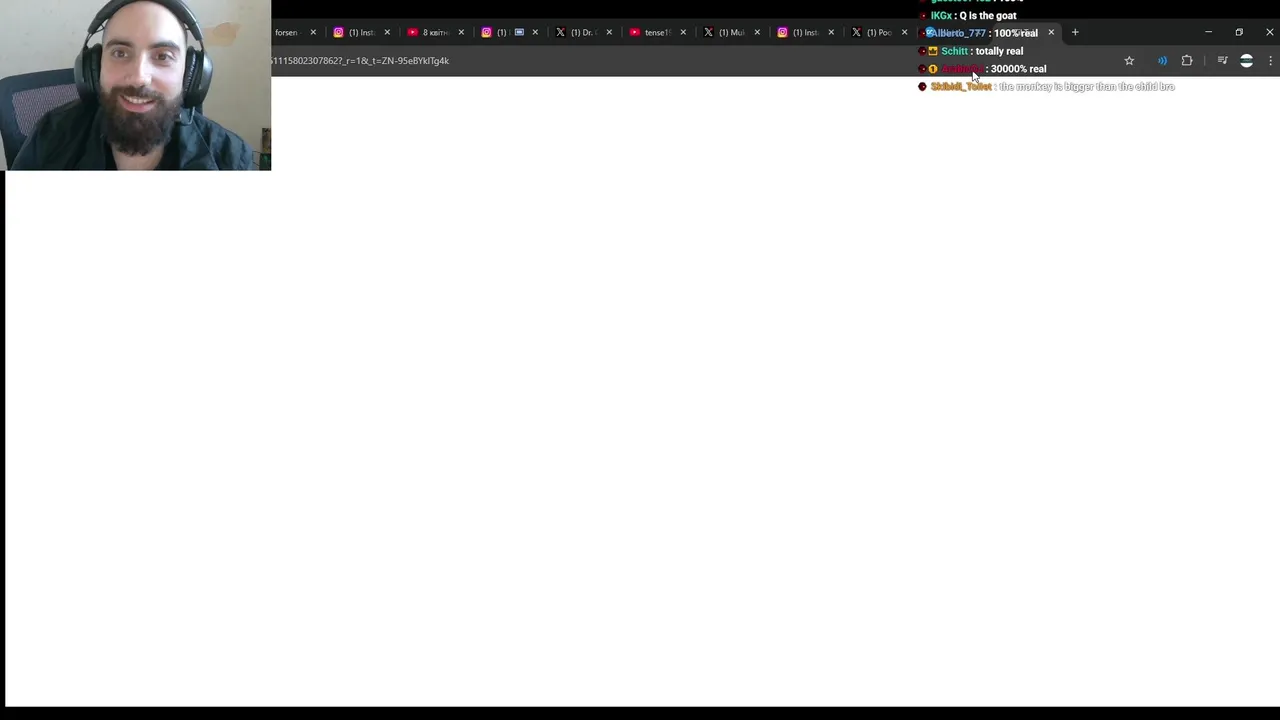Click chat message 'Q is the goat'
Image resolution: width=1280 pixels, height=720 pixels.
click(x=988, y=16)
